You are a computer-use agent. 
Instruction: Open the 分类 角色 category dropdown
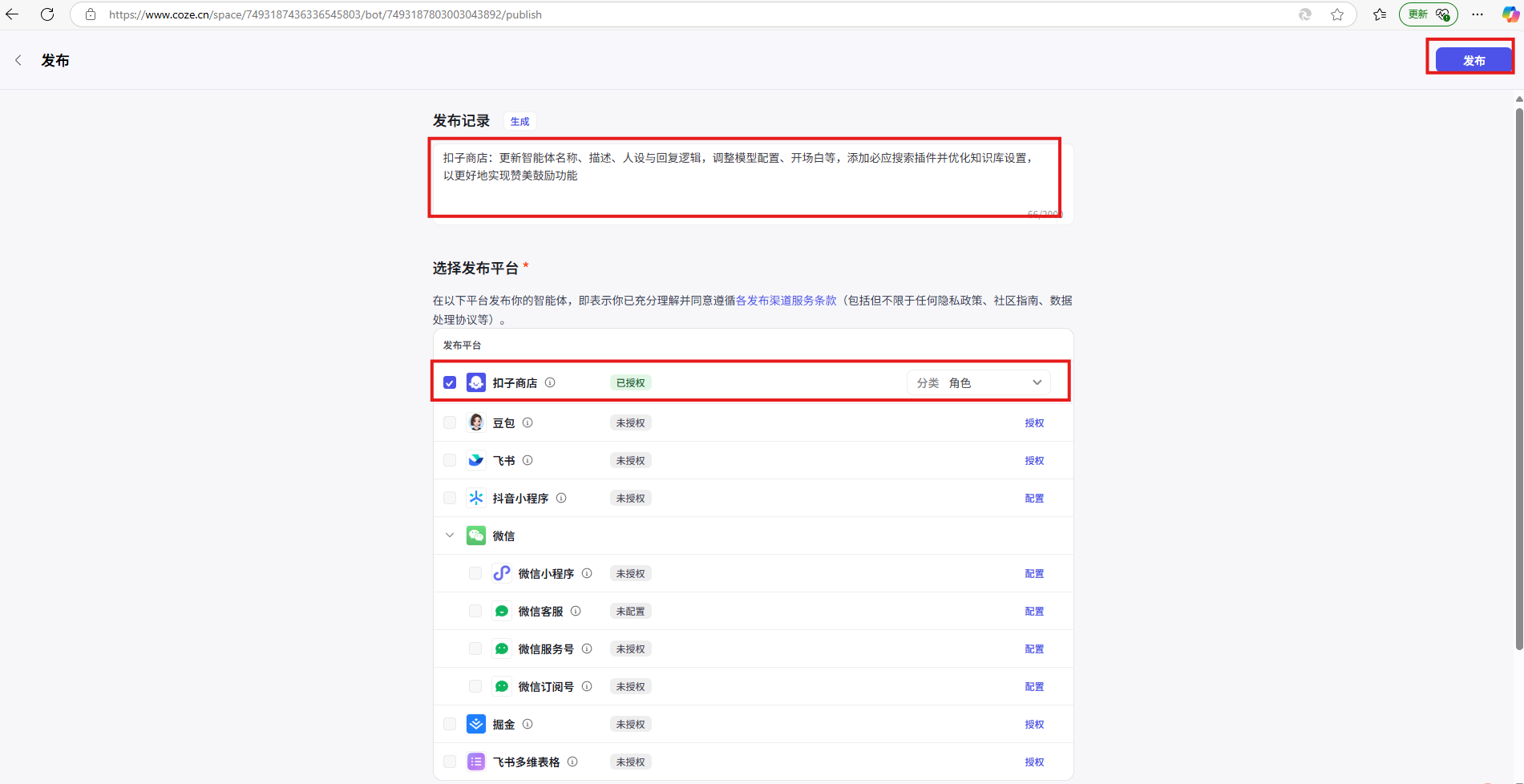[x=979, y=382]
